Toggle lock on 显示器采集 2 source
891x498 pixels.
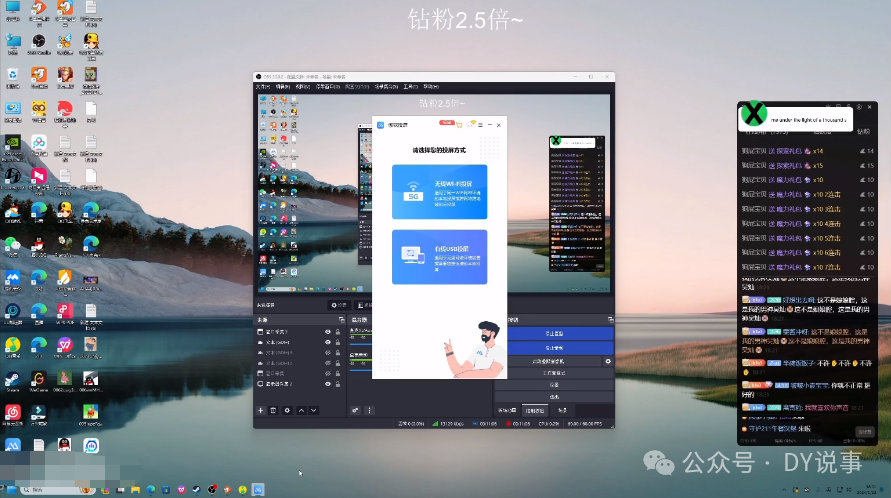[338, 384]
